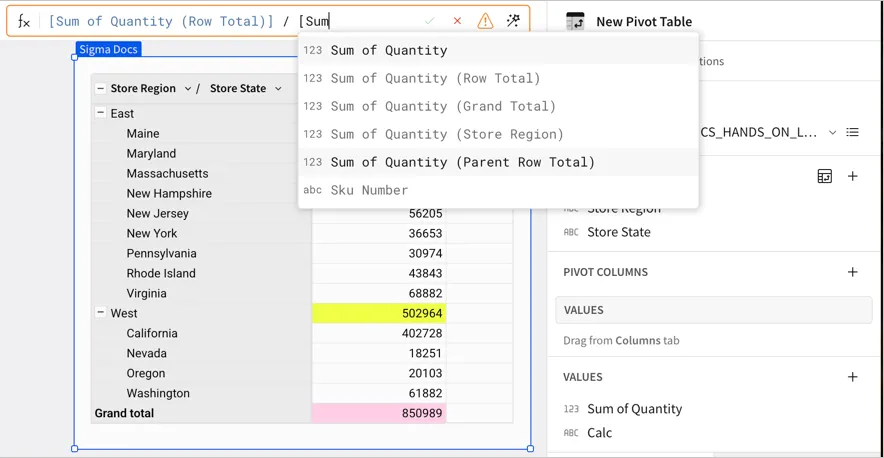The image size is (884, 458).
Task: Click the Maryland row label
Action: [x=151, y=153]
